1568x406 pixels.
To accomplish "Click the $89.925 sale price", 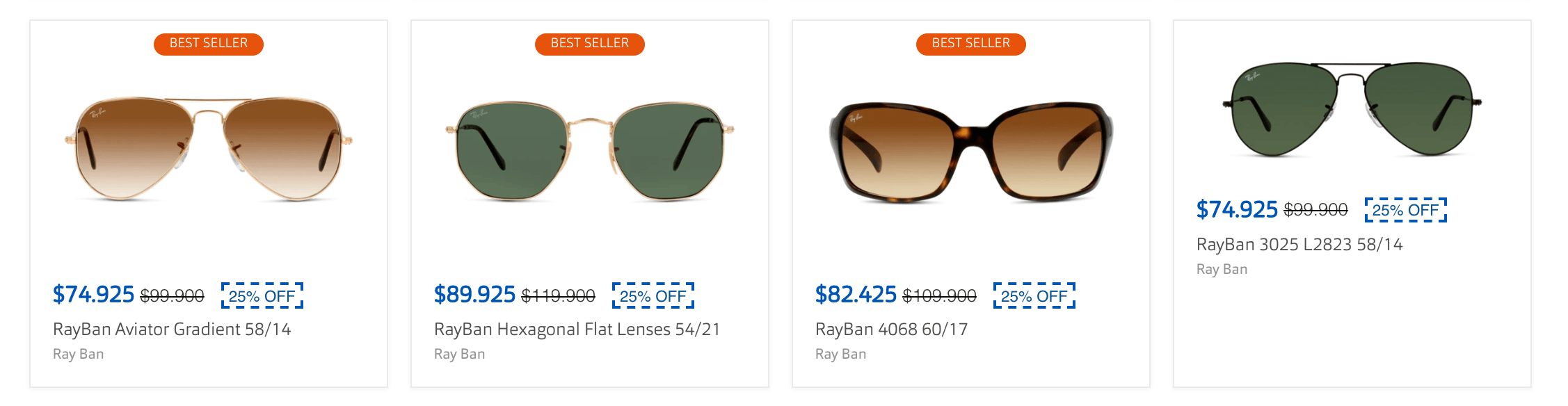I will (474, 295).
